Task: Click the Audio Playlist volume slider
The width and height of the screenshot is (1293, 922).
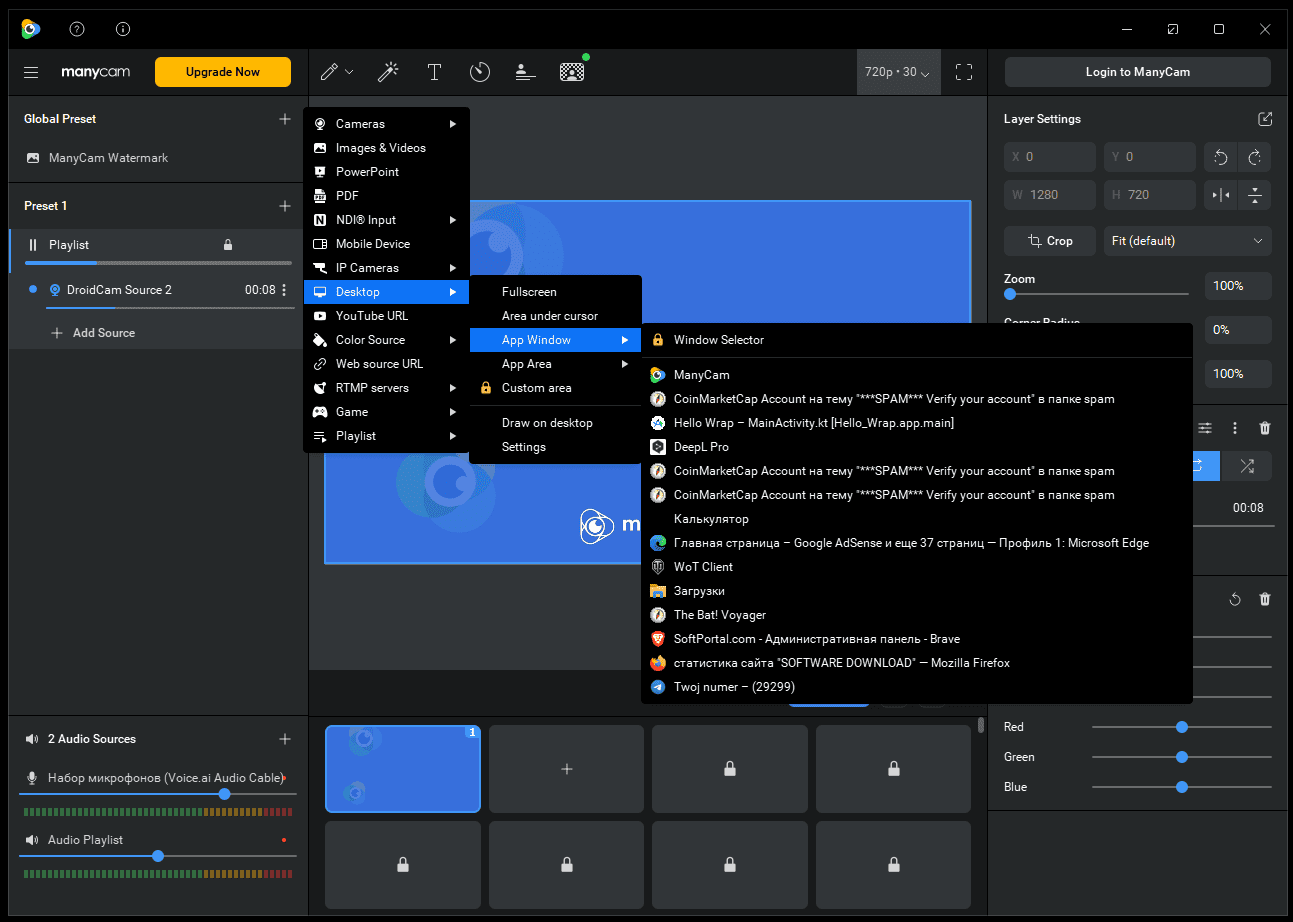Action: coord(158,856)
